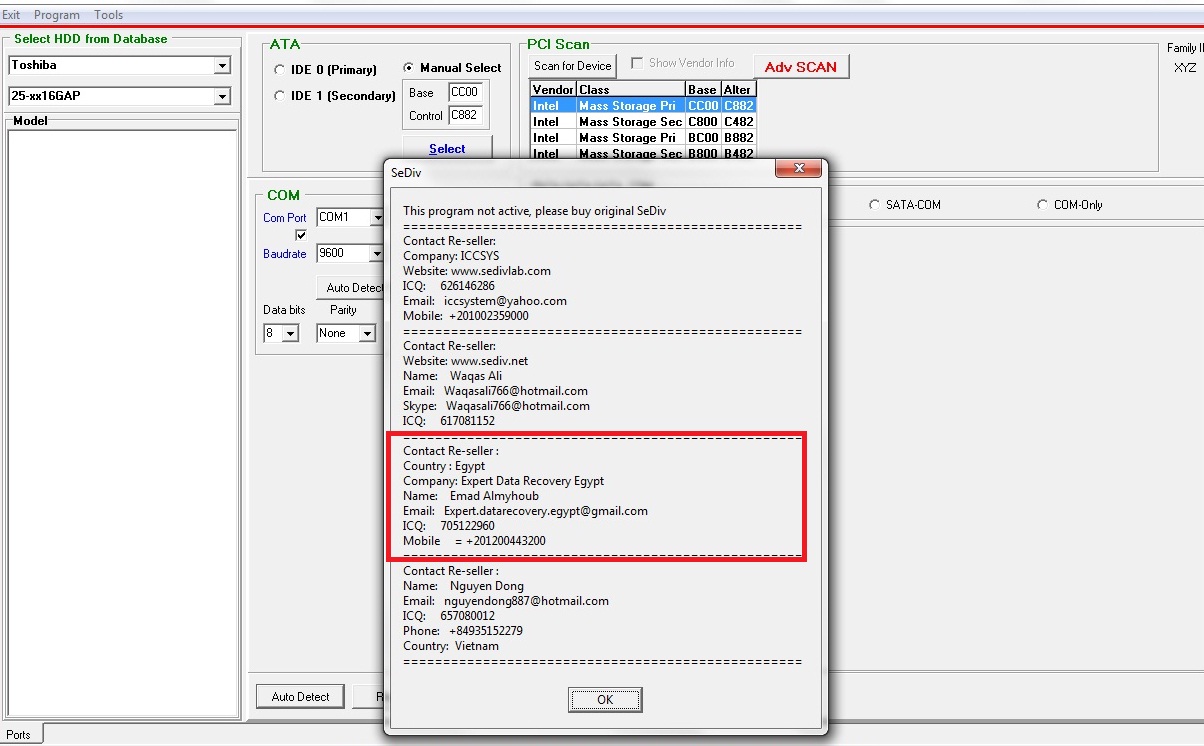The height and width of the screenshot is (746, 1204).
Task: Click the Adv SCAN button
Action: click(801, 67)
